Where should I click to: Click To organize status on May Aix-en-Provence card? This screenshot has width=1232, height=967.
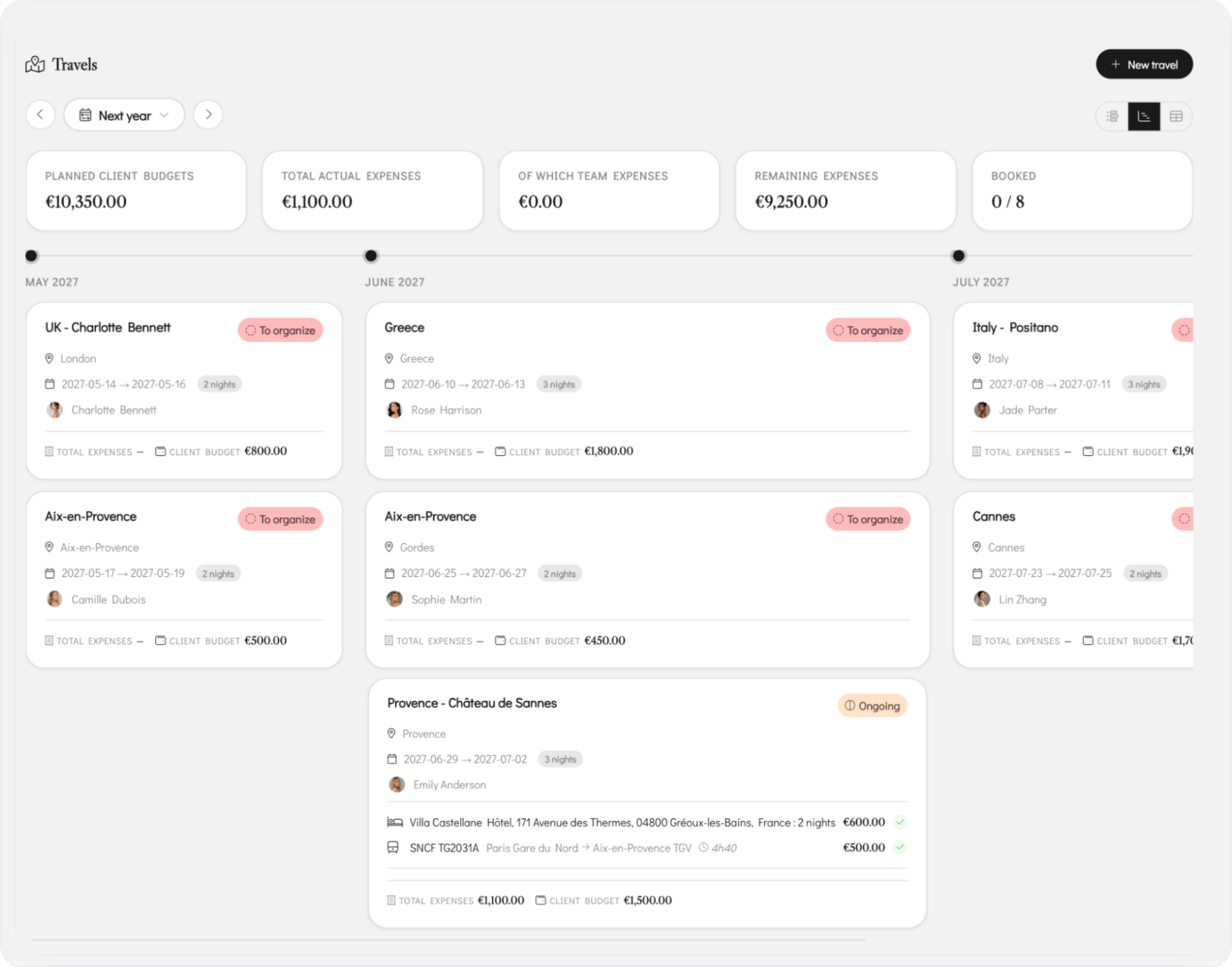click(280, 519)
